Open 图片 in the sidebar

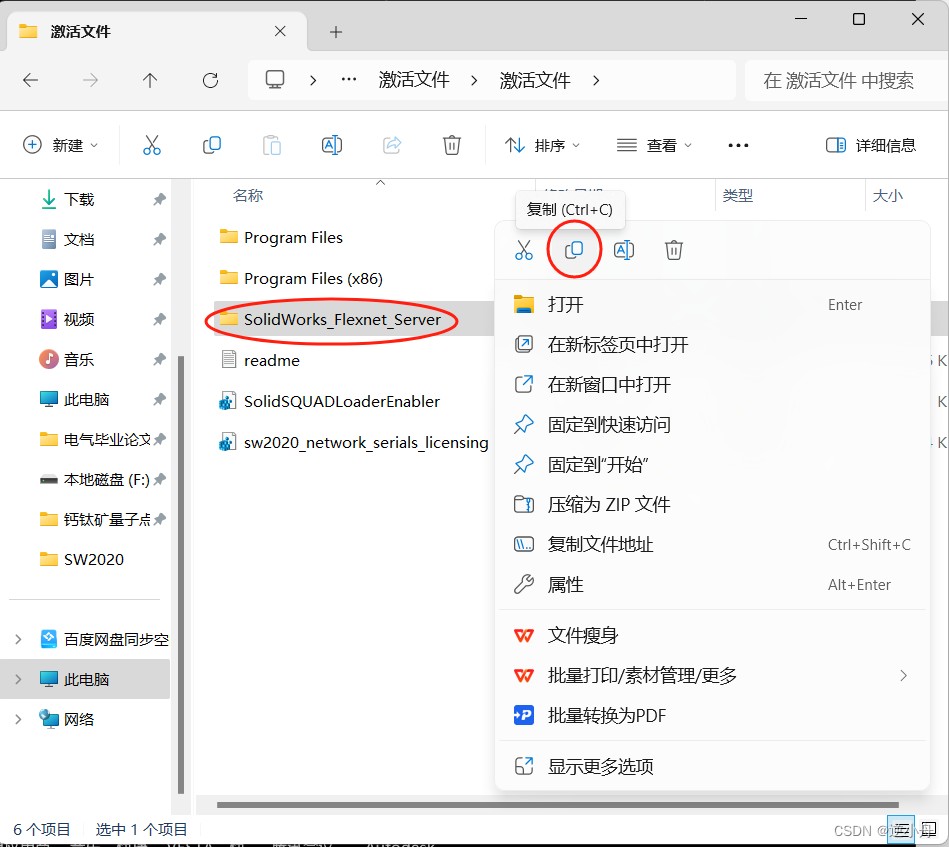point(79,279)
